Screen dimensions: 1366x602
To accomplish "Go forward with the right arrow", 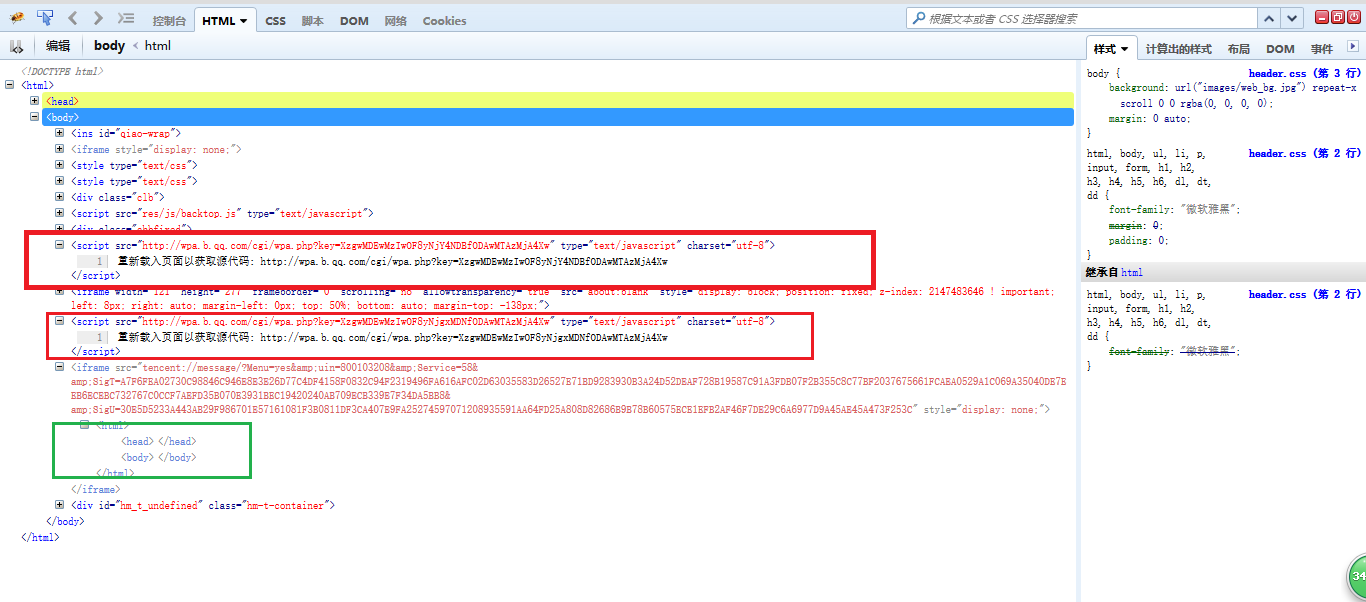I will 98,18.
